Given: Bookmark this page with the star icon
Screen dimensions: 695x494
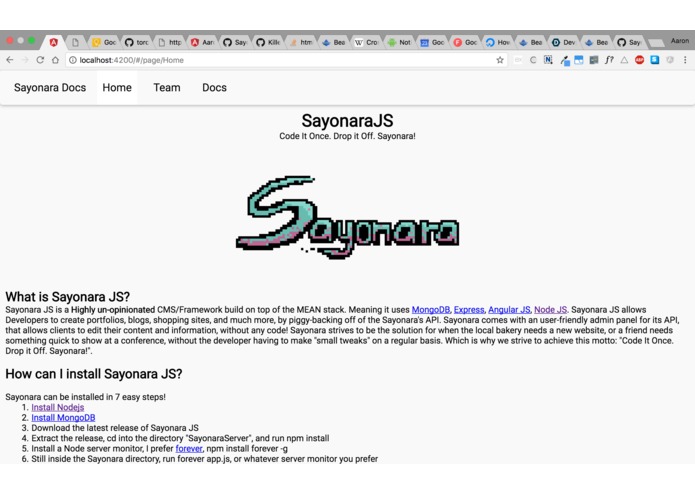Looking at the screenshot, I should pyautogui.click(x=500, y=60).
